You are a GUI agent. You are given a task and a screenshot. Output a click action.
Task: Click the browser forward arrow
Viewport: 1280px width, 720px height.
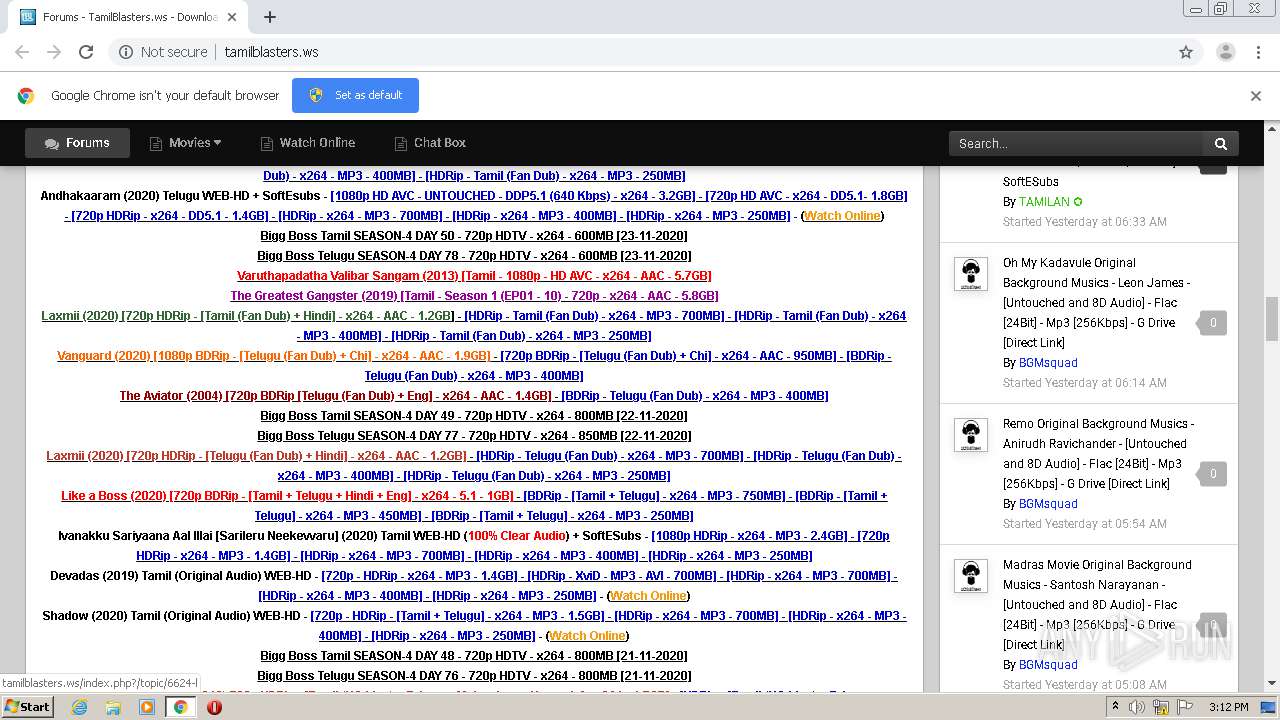(x=54, y=52)
